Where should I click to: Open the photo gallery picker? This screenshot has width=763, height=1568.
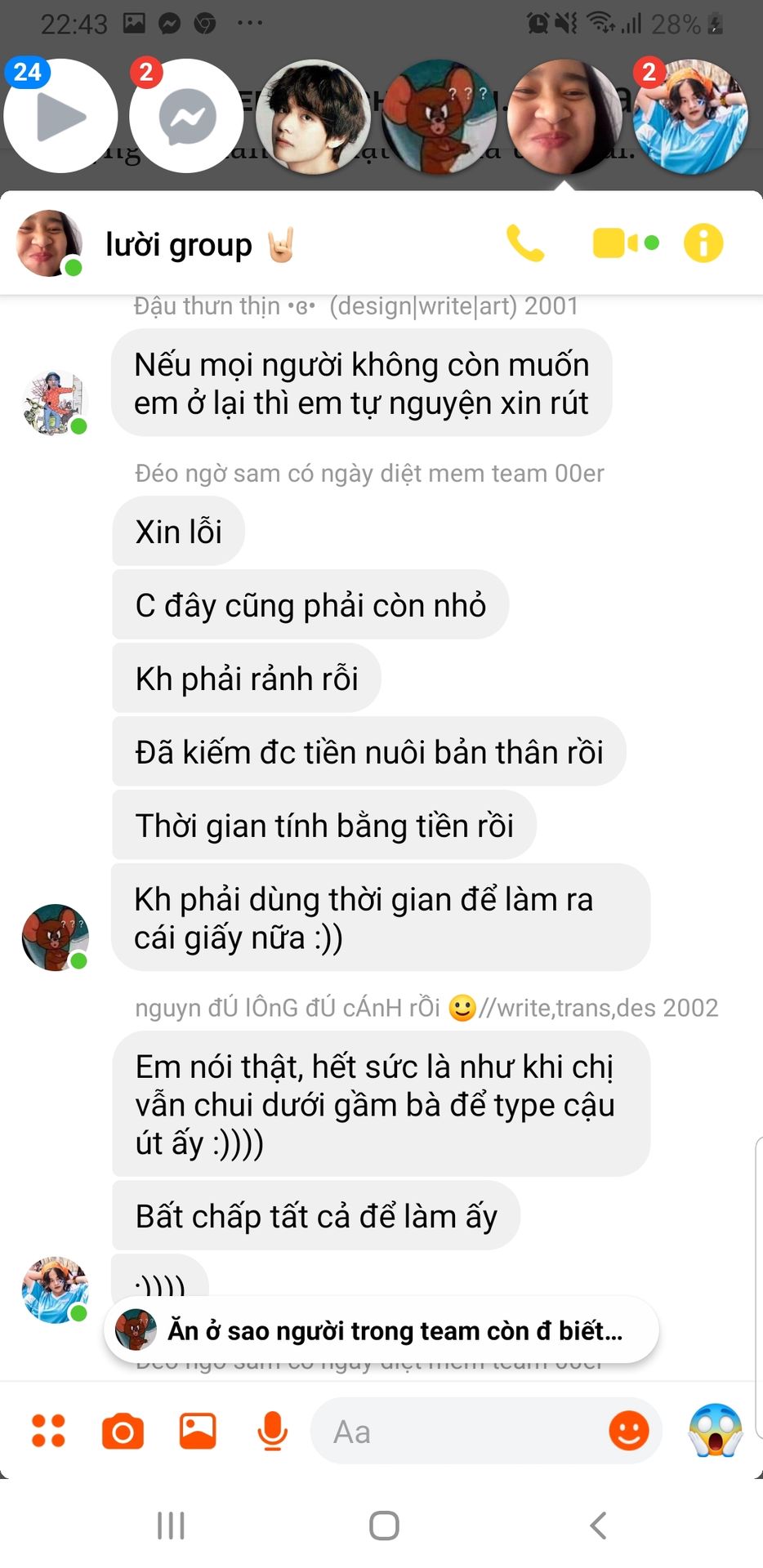coord(198,1431)
